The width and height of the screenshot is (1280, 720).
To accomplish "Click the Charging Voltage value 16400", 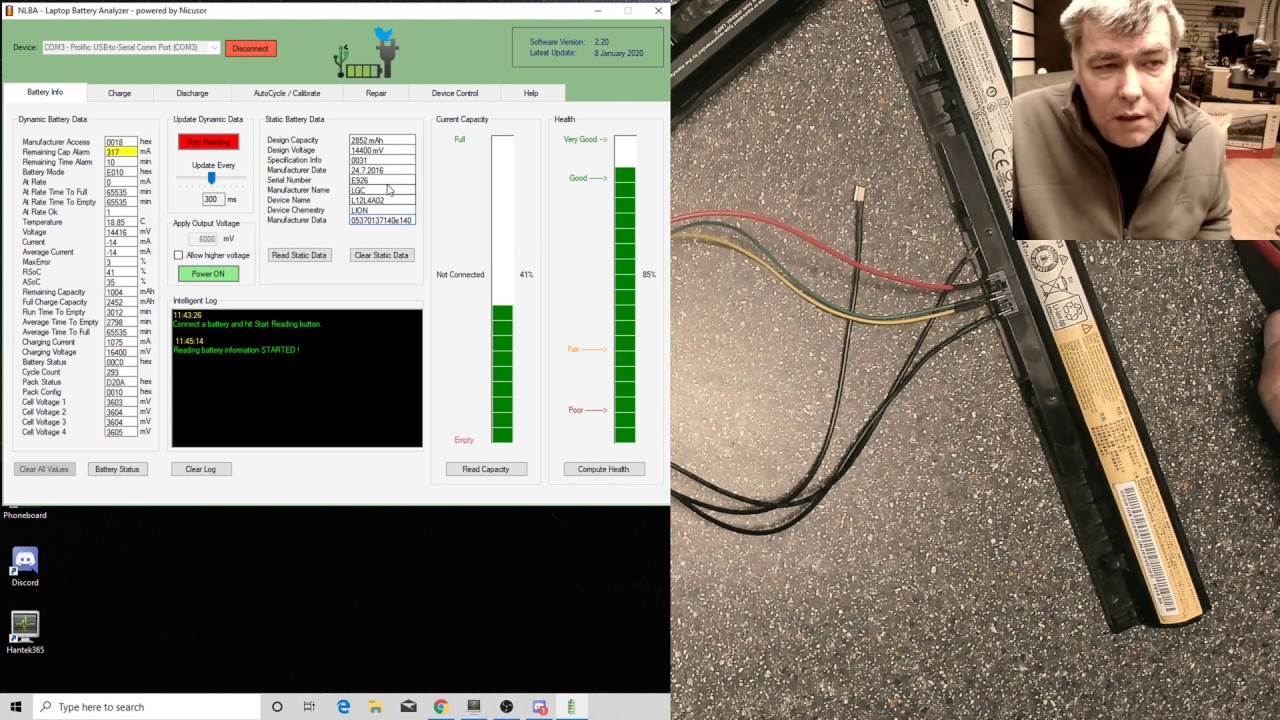I will click(121, 352).
